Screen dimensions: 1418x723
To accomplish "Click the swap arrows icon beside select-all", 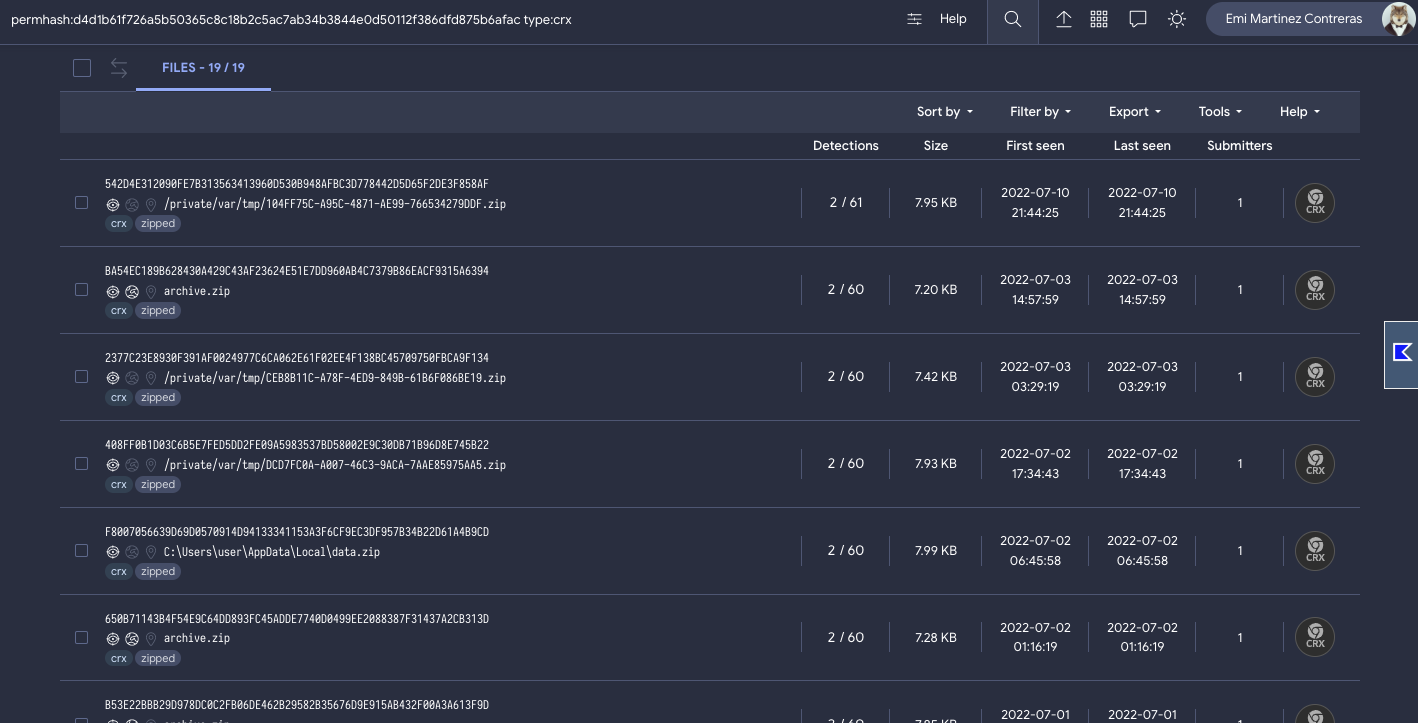I will (x=119, y=68).
